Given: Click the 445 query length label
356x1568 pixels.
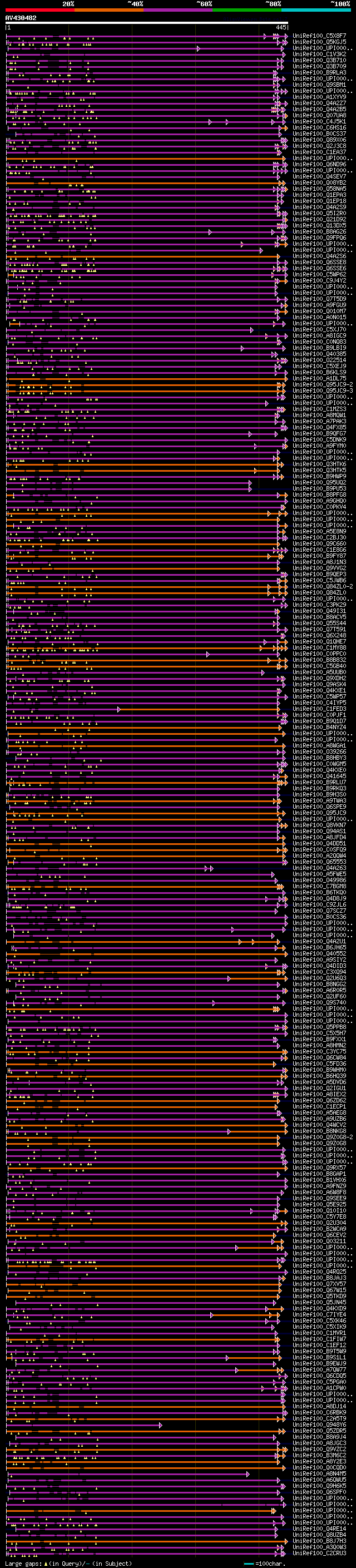Looking at the screenshot, I should pos(280,27).
